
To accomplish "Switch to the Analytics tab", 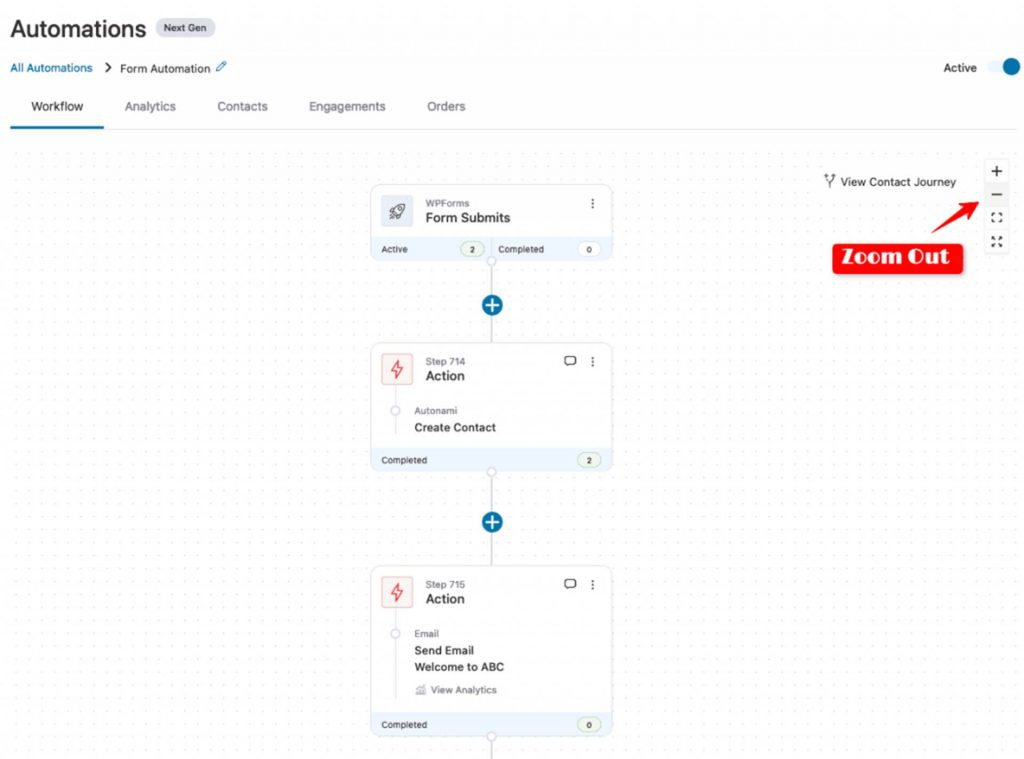I will (x=150, y=106).
